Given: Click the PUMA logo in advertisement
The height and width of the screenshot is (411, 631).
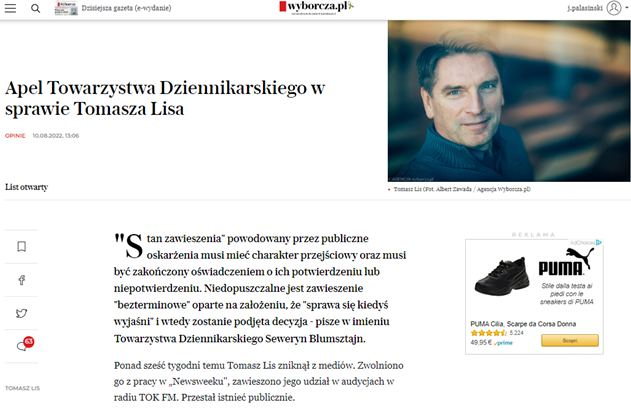Looking at the screenshot, I should tap(566, 262).
